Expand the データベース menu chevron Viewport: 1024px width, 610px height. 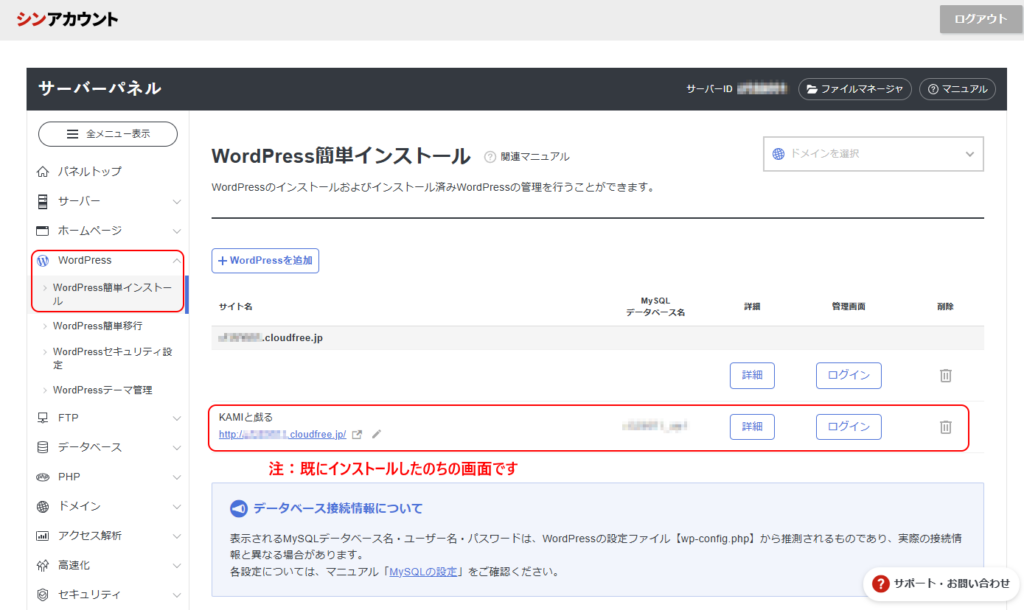[176, 448]
